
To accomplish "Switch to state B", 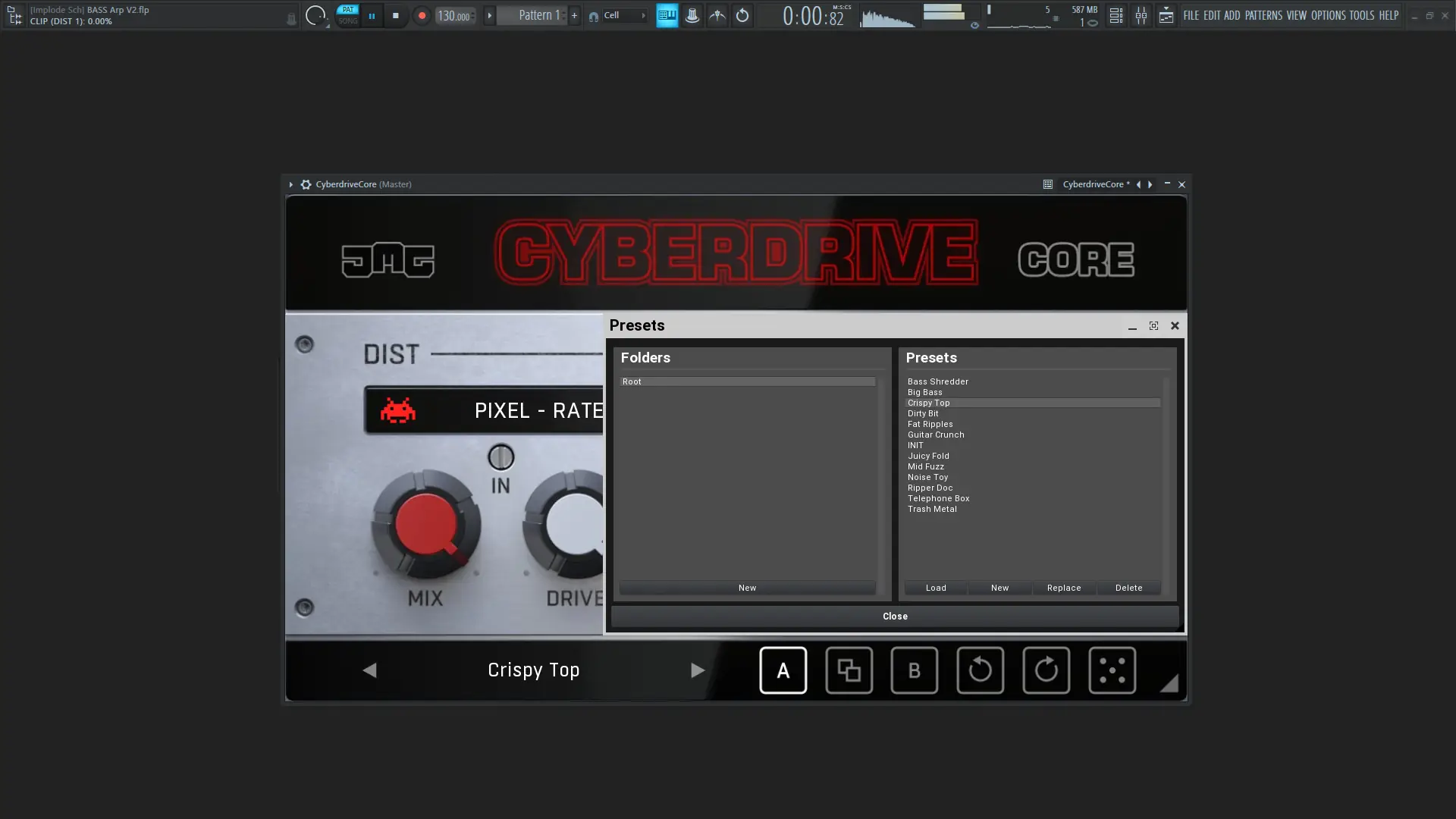I will [x=914, y=670].
